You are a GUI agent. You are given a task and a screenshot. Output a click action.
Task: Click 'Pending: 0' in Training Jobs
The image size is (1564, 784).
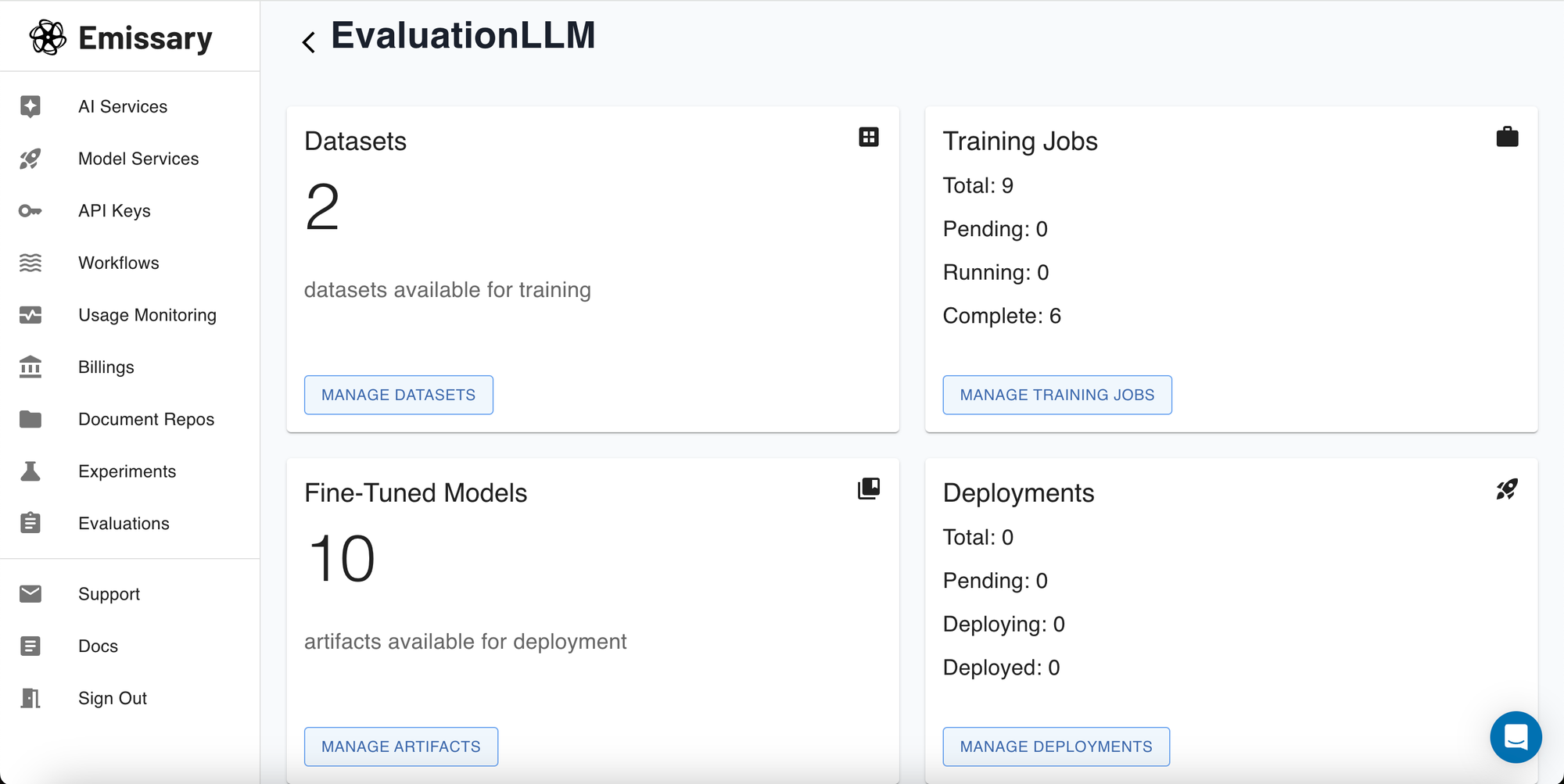pyautogui.click(x=995, y=229)
